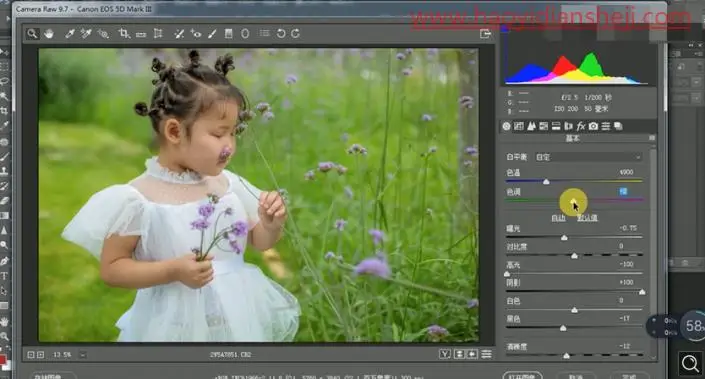Image resolution: width=705 pixels, height=379 pixels.
Task: Toggle full screen mode icon
Action: (485, 34)
